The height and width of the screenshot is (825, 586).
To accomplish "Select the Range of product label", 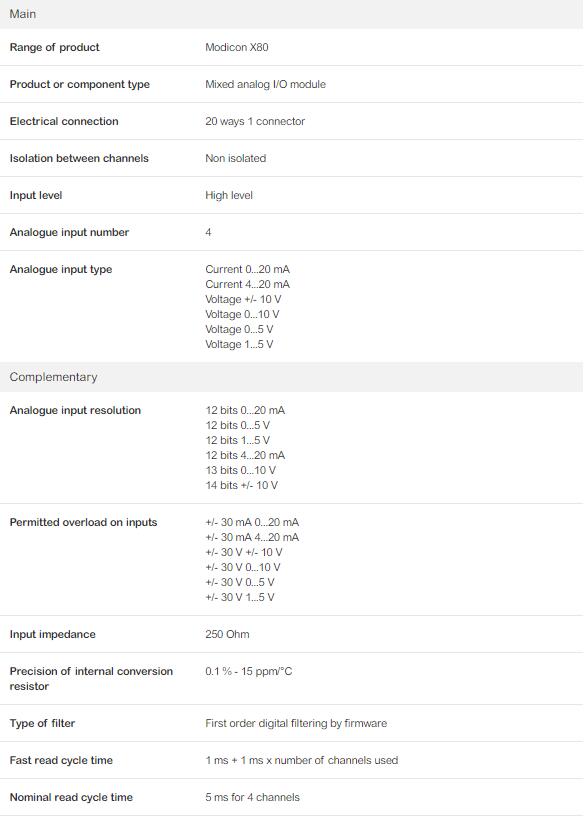I will point(54,47).
